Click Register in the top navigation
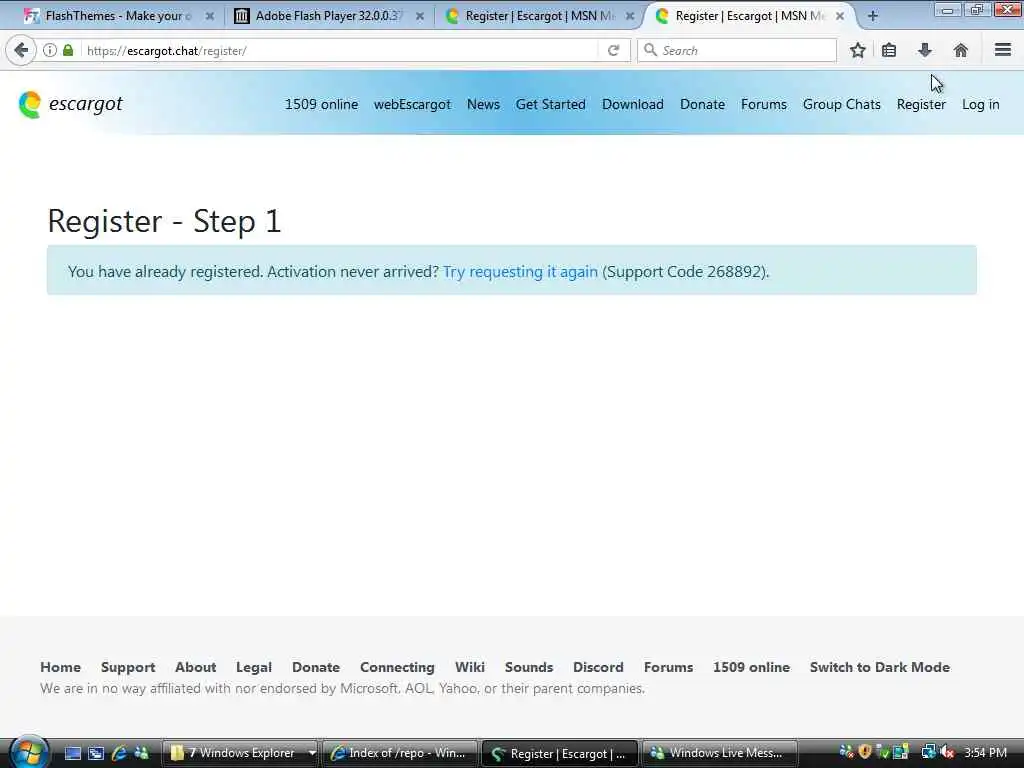Viewport: 1024px width, 768px height. click(x=921, y=104)
